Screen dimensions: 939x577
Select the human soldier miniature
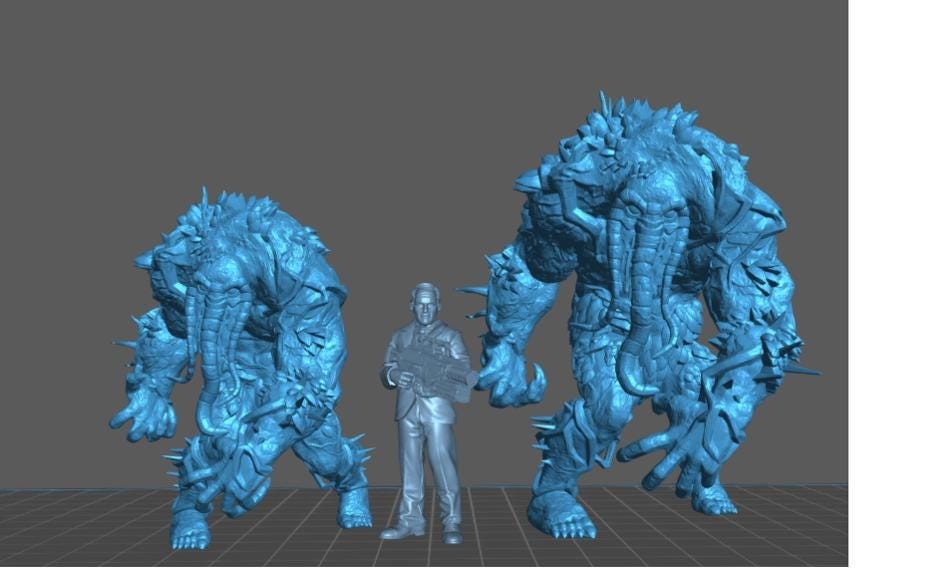425,400
